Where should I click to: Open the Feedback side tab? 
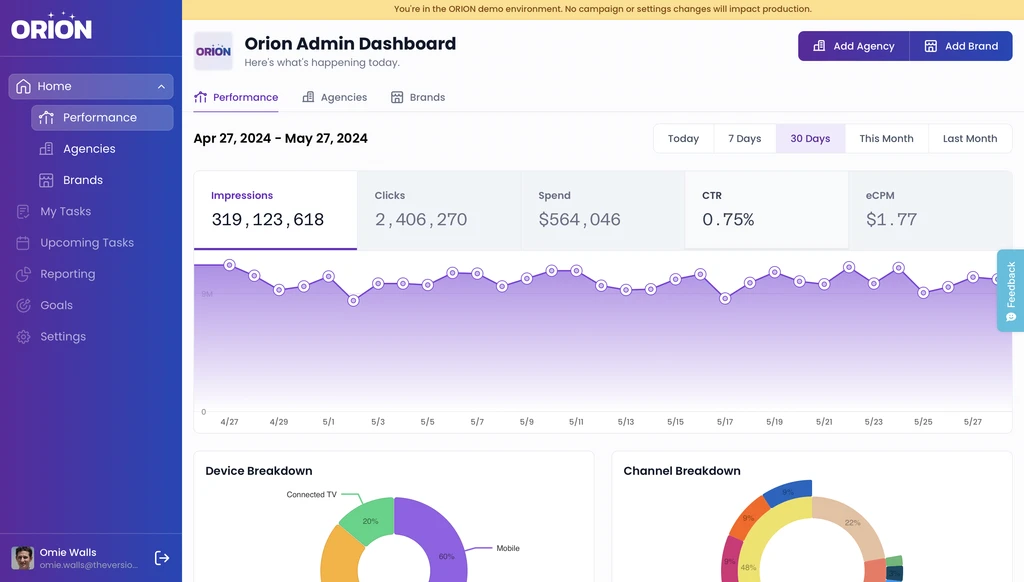(x=1010, y=291)
